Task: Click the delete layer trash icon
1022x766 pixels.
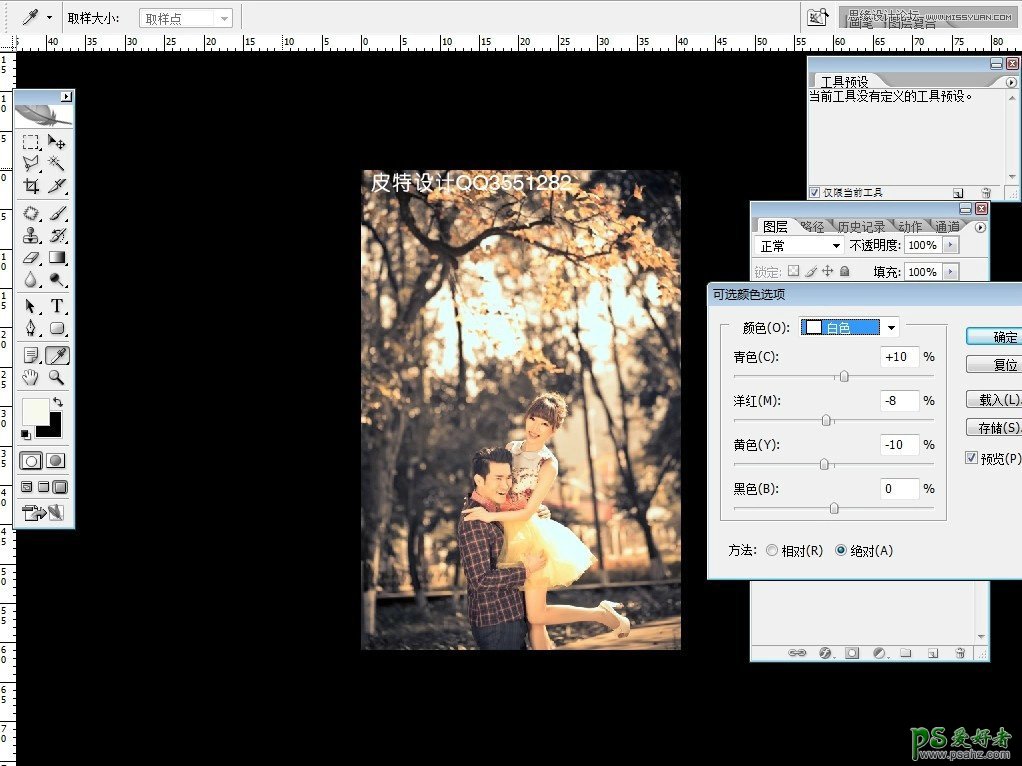Action: pyautogui.click(x=960, y=653)
